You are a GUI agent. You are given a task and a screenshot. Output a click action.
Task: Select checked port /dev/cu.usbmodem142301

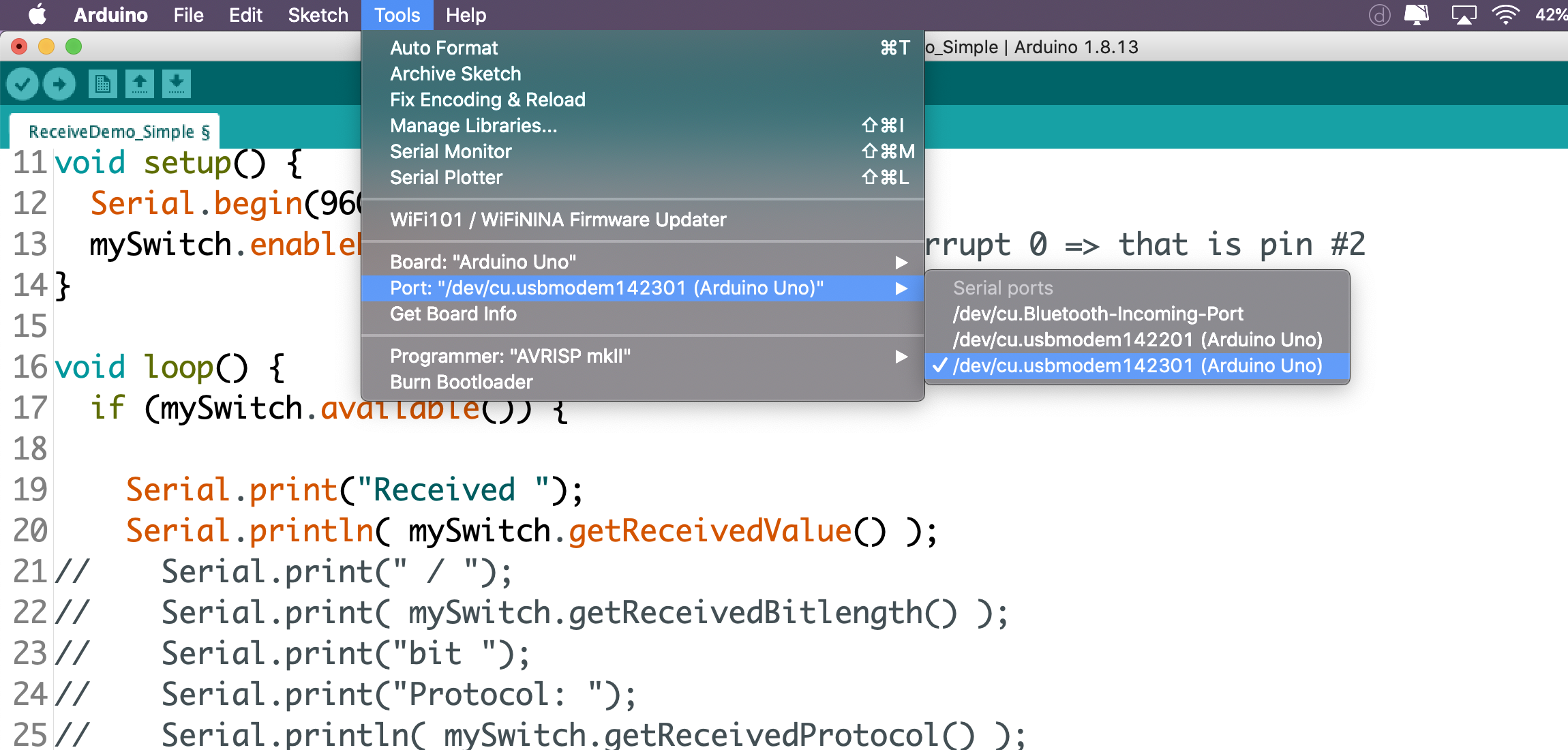(1137, 366)
